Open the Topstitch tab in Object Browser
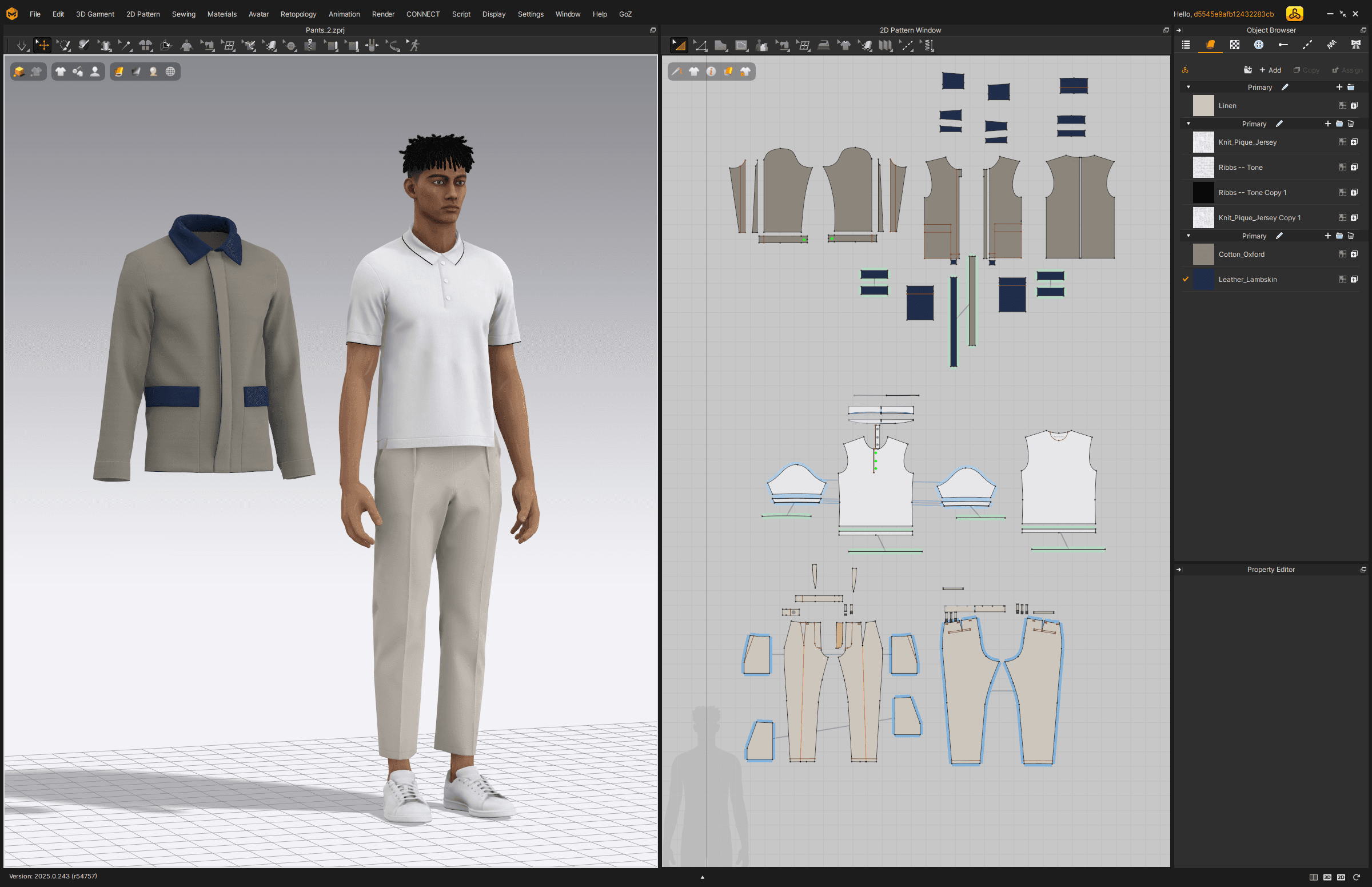1372x887 pixels. (x=1307, y=45)
